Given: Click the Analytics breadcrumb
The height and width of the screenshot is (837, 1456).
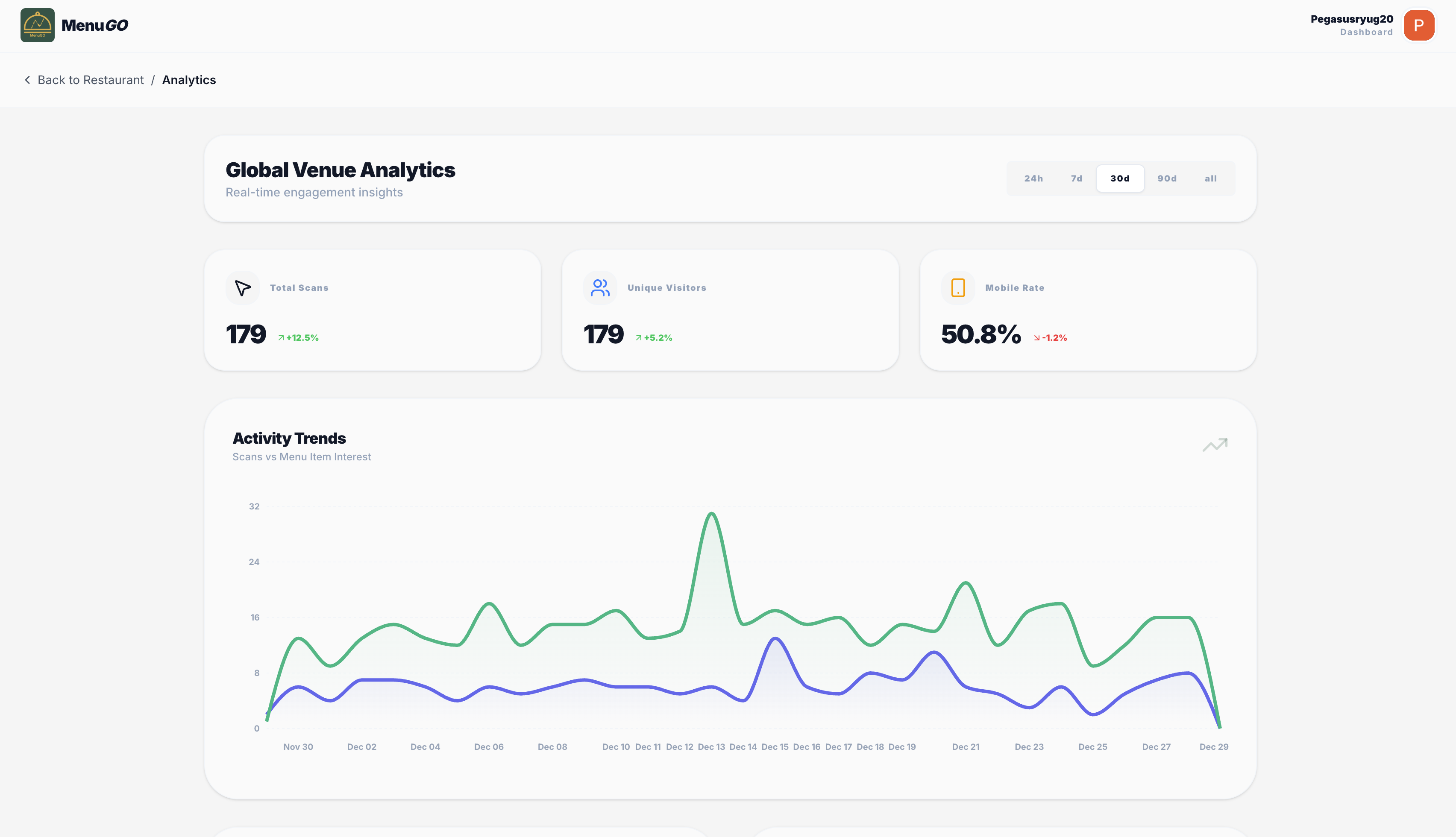Looking at the screenshot, I should [x=188, y=80].
